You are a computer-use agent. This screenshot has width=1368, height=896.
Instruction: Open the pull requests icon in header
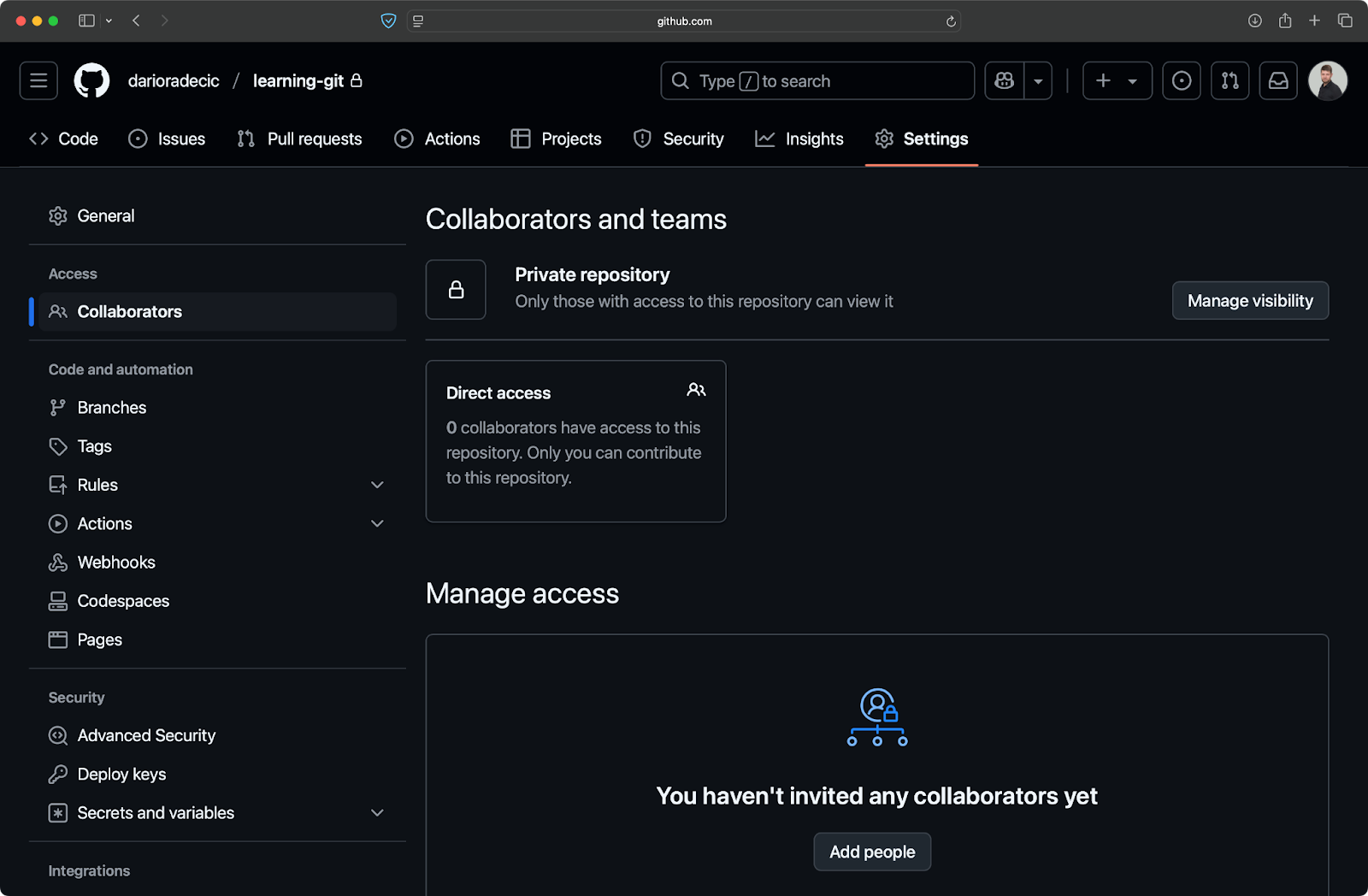[x=1229, y=80]
